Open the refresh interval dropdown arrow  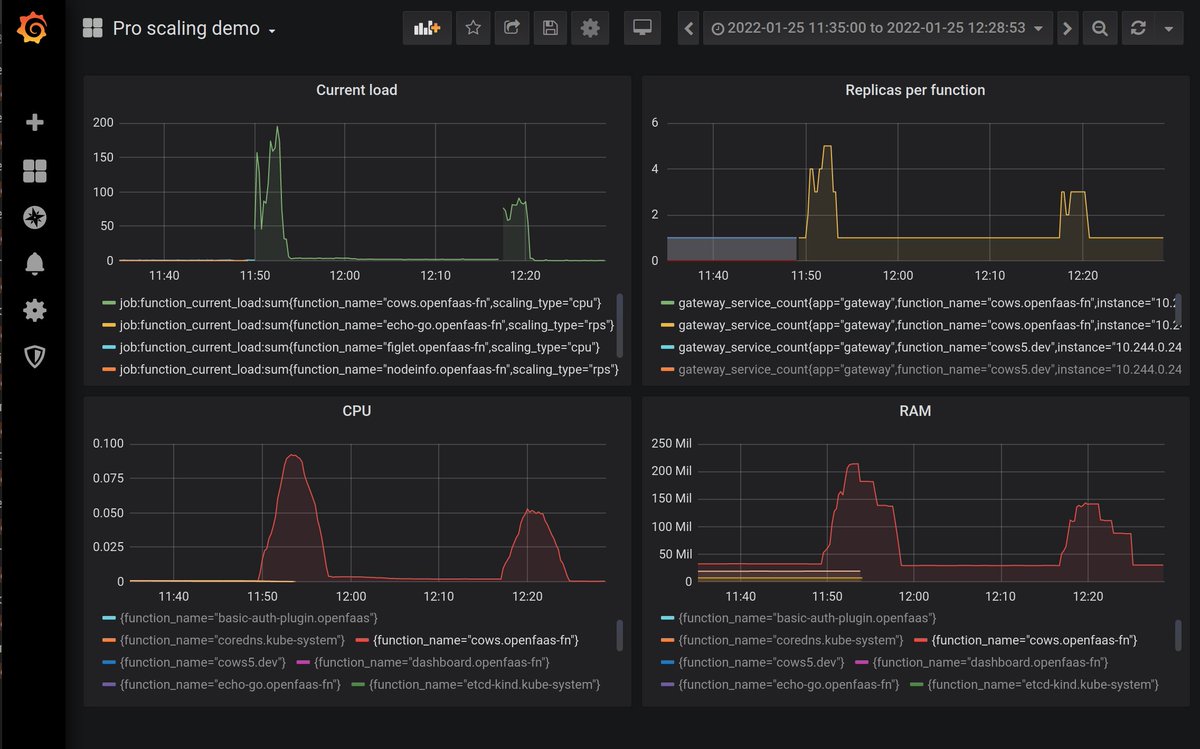(x=1169, y=28)
